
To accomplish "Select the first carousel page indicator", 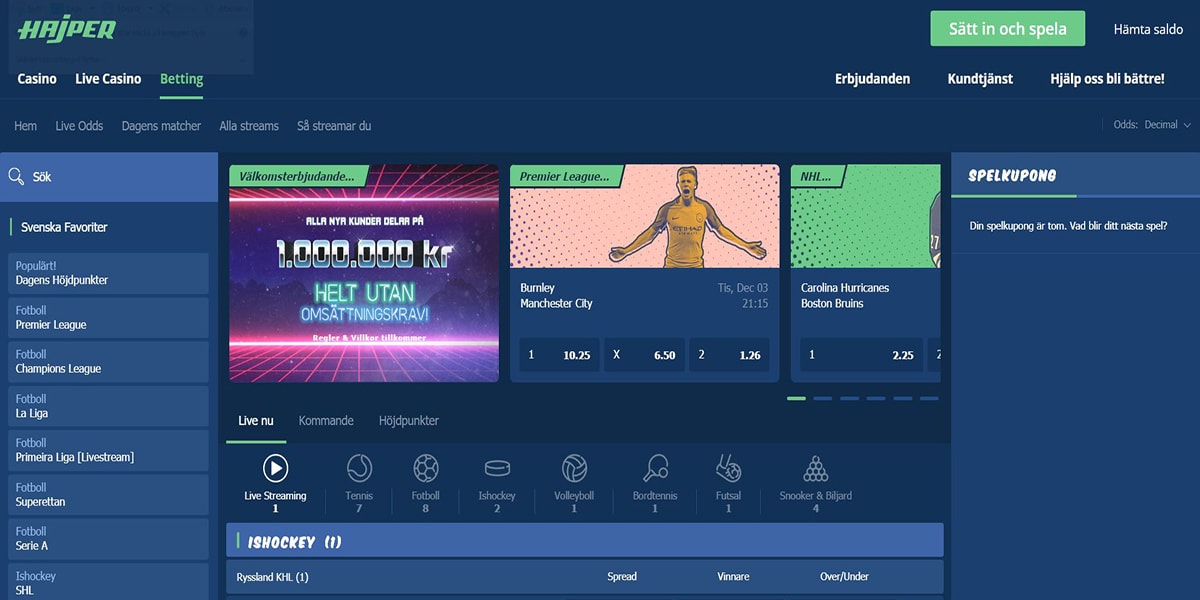I will click(x=796, y=398).
